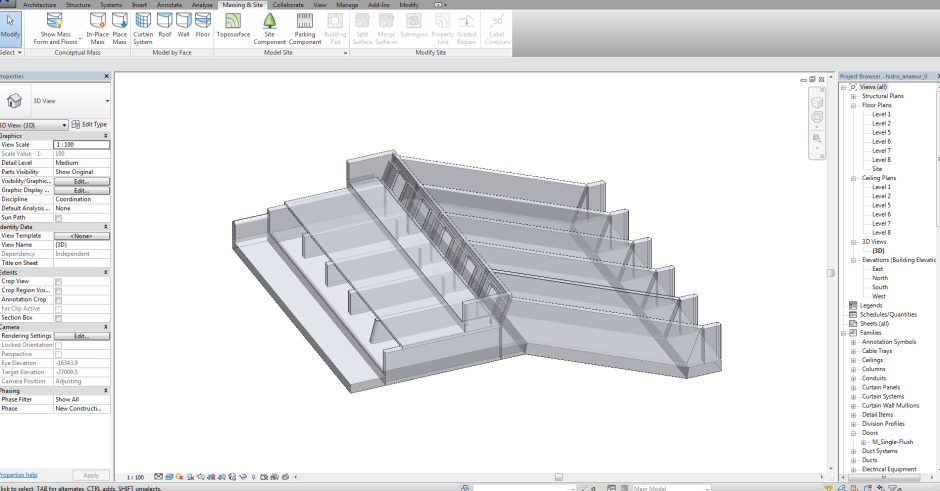The height and width of the screenshot is (491, 940).
Task: Collapse the Identity Data properties section
Action: click(x=106, y=227)
